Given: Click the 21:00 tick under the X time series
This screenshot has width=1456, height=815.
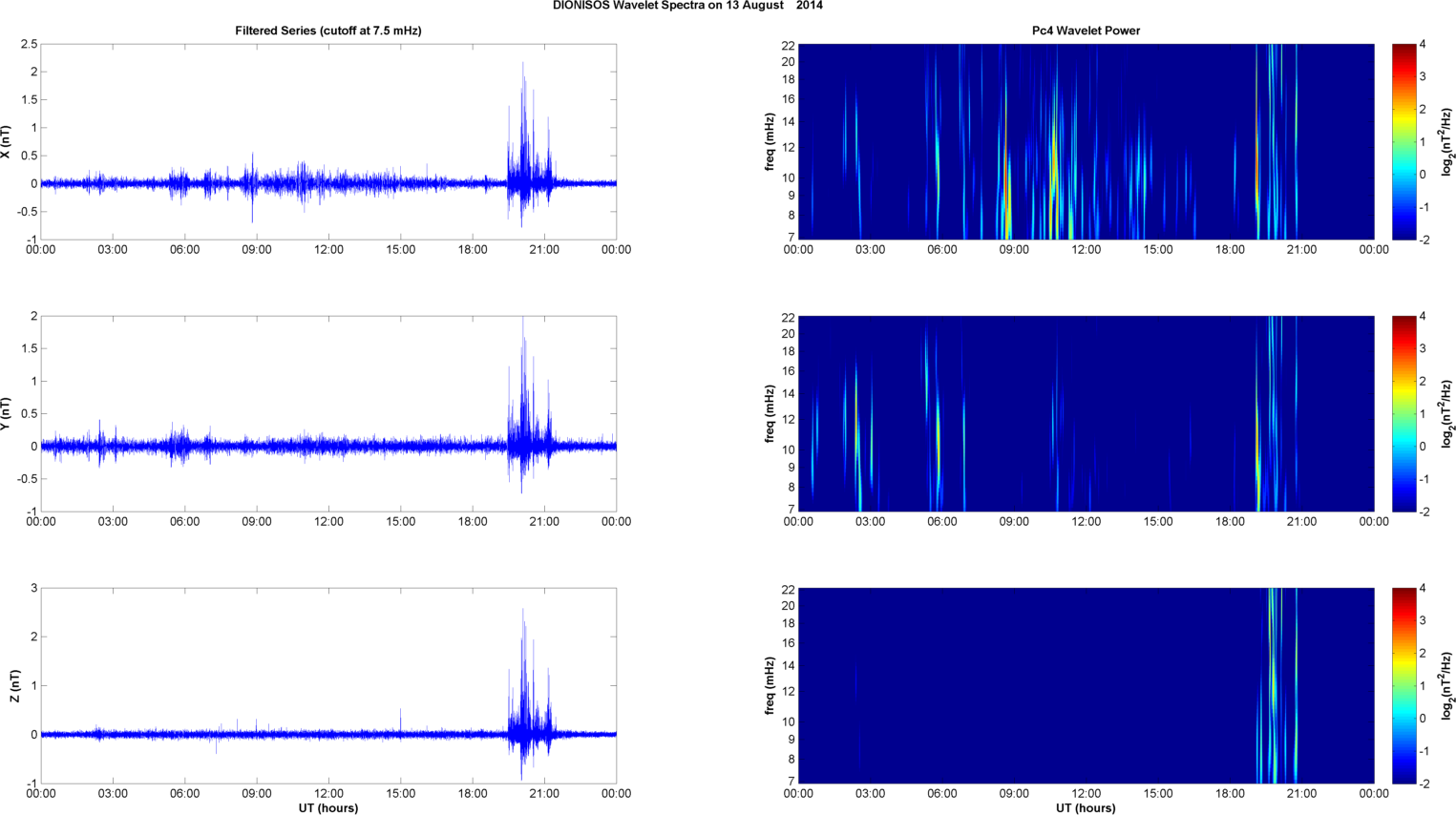Looking at the screenshot, I should [544, 249].
